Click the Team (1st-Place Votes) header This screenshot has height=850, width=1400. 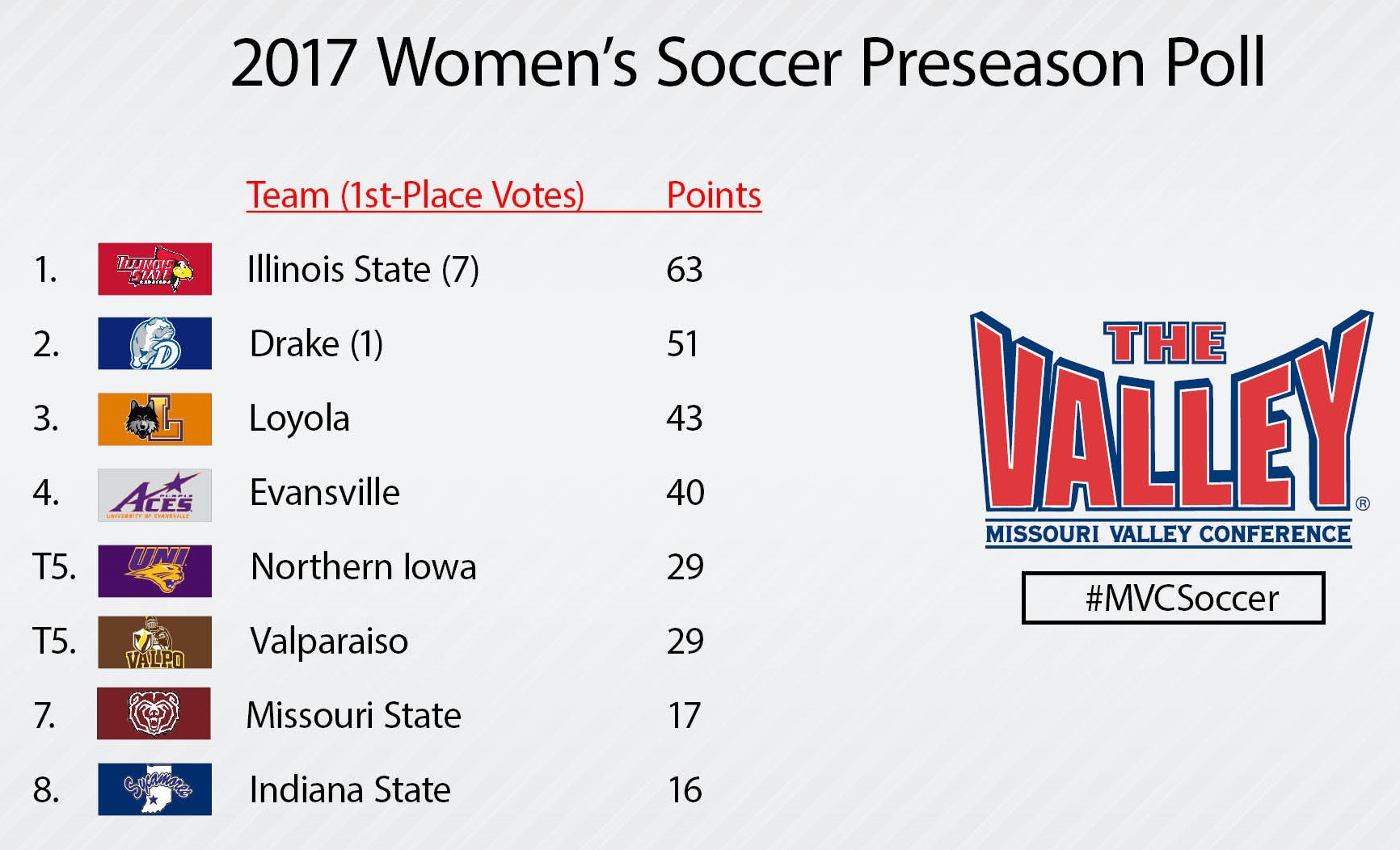pyautogui.click(x=415, y=195)
